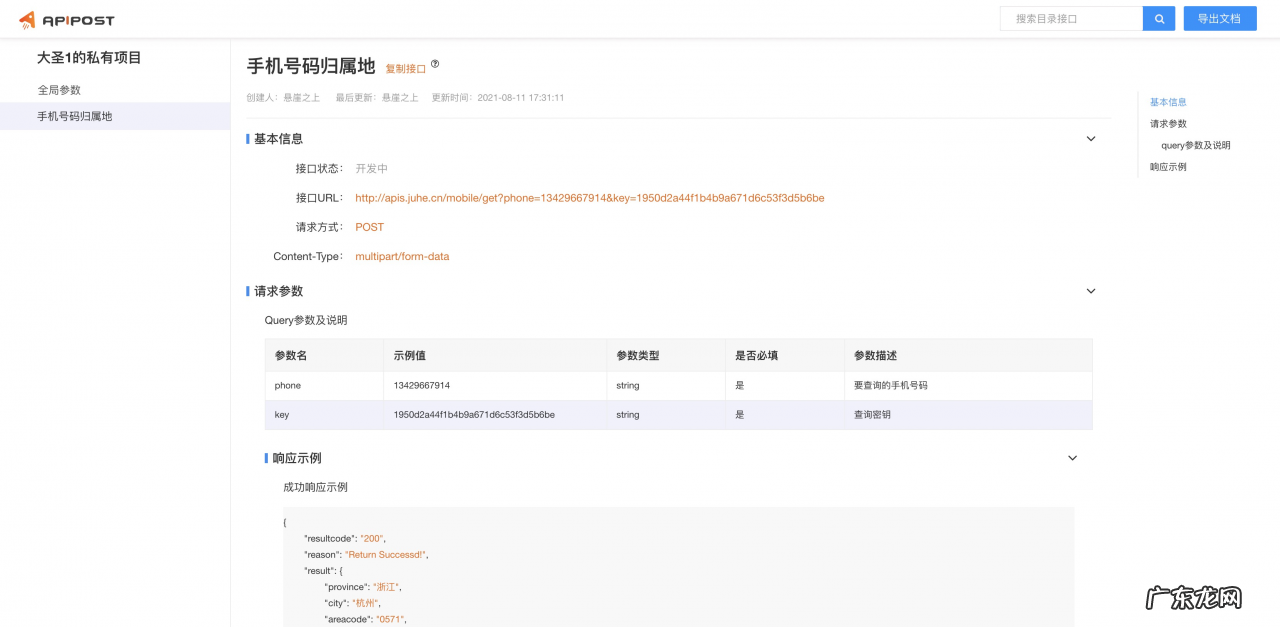
Task: Jump to 请求参数 via the right anchor
Action: point(1166,123)
